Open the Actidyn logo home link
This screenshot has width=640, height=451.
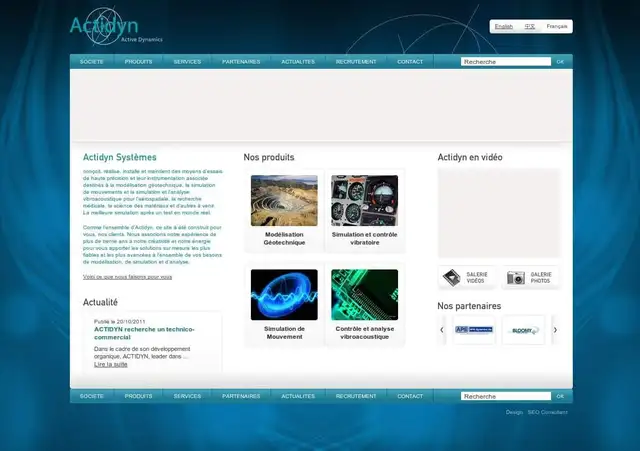point(116,27)
